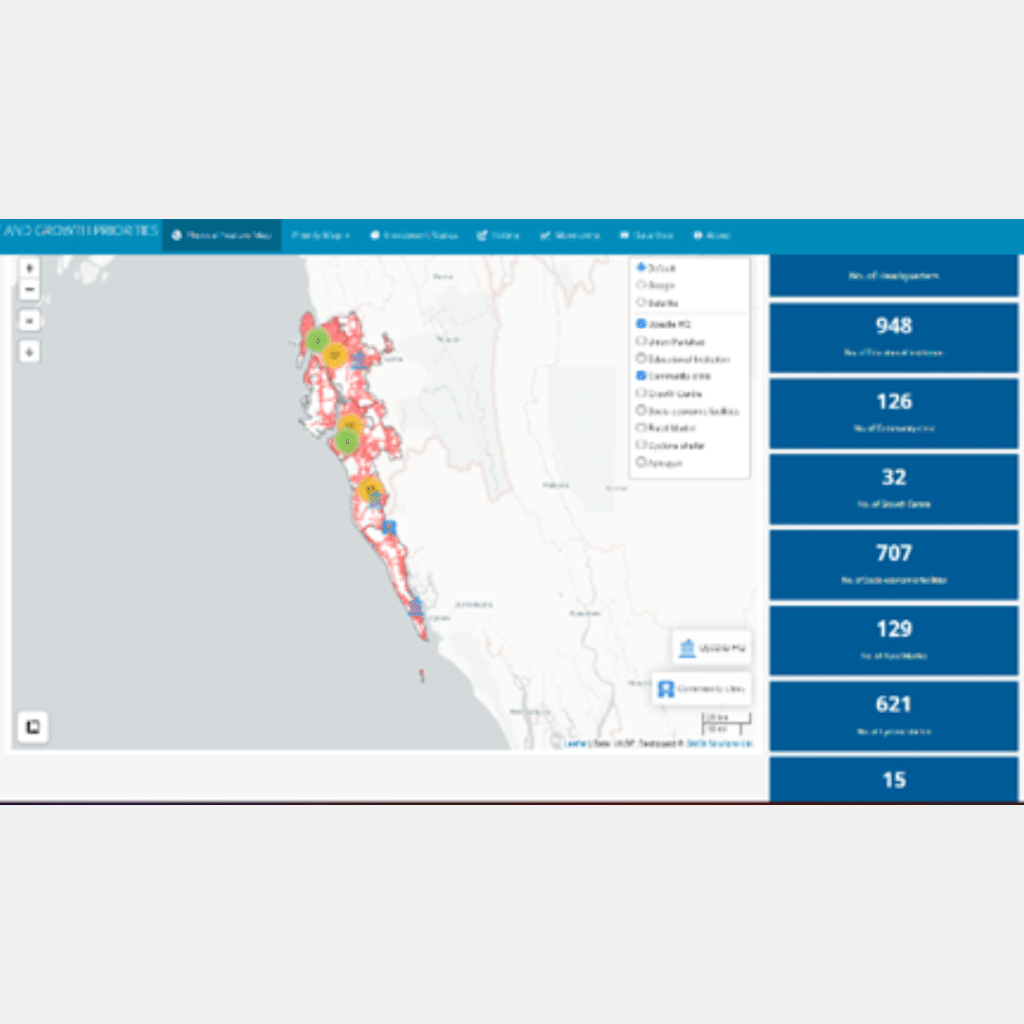Screen dimensions: 1024x1024
Task: Open the Investment Status menu item
Action: click(414, 236)
